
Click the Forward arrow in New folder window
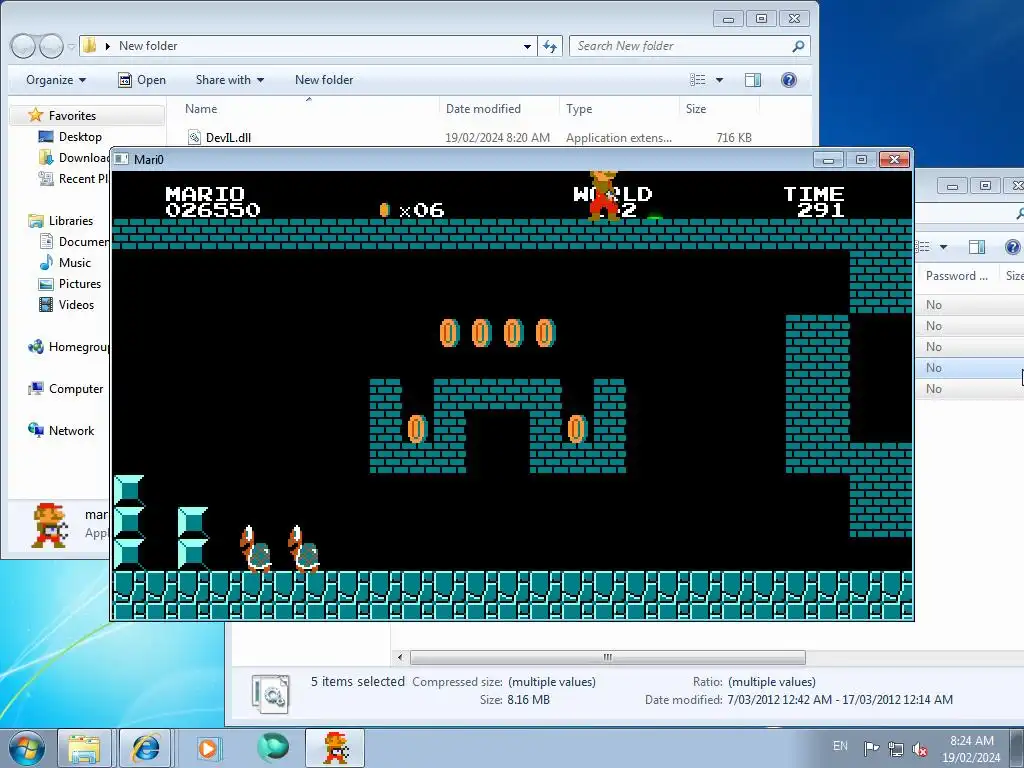pos(51,46)
